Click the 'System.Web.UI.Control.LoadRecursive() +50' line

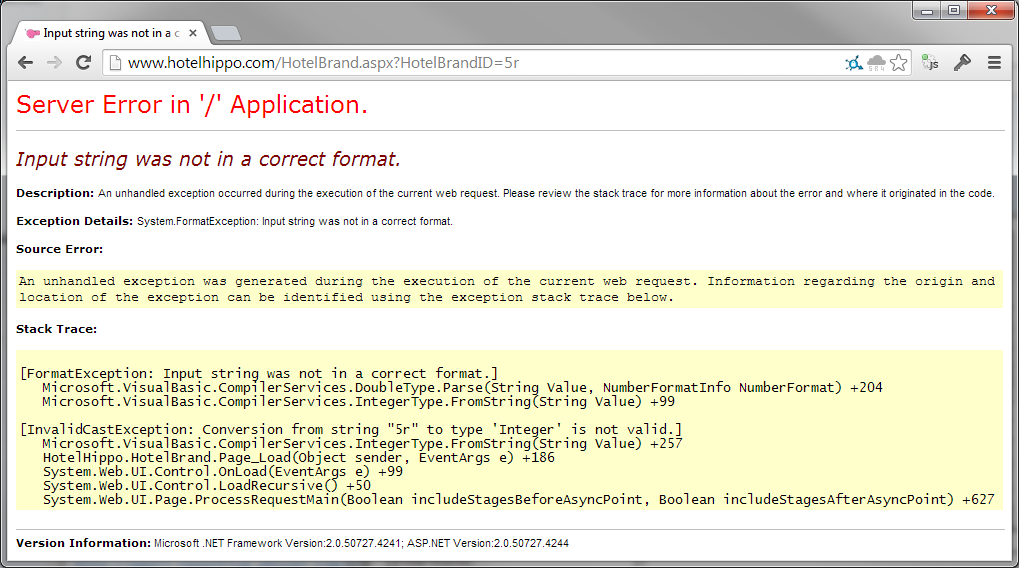[x=207, y=485]
